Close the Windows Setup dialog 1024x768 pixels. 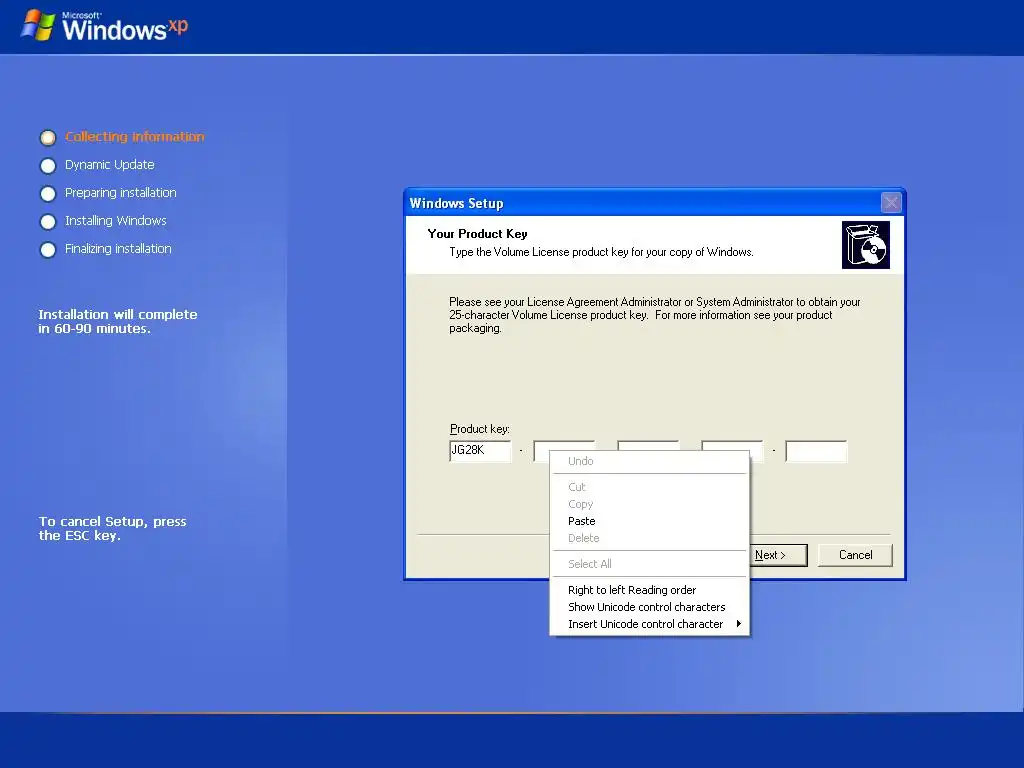tap(891, 202)
